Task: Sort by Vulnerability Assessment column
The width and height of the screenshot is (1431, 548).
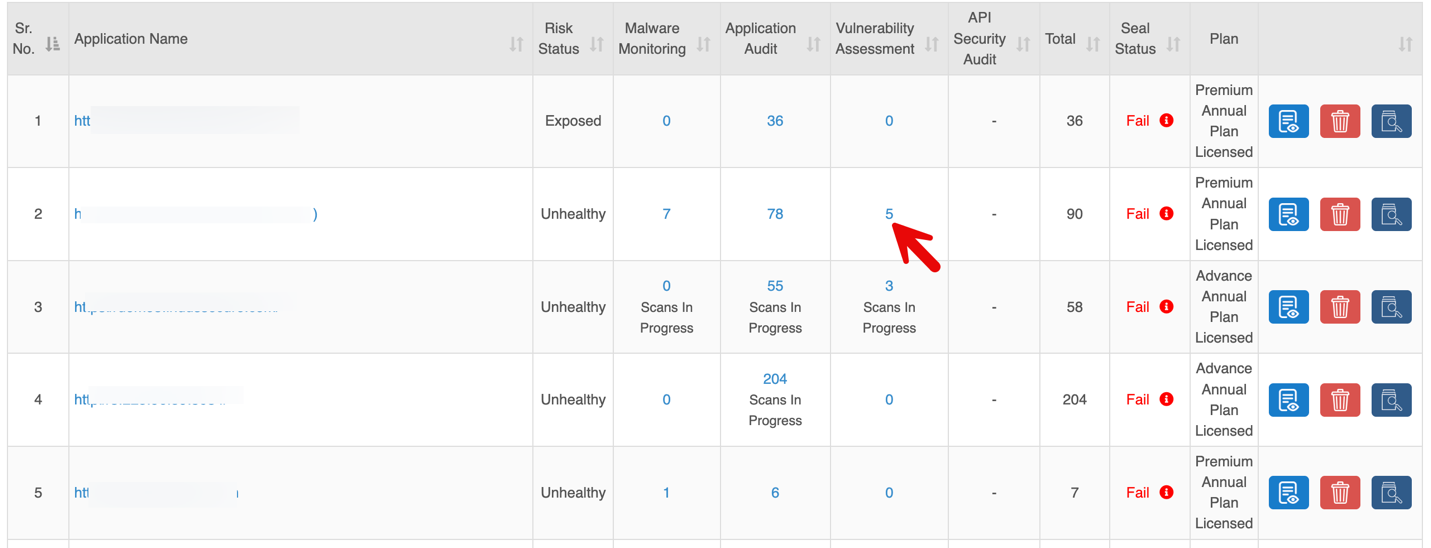Action: pos(932,44)
